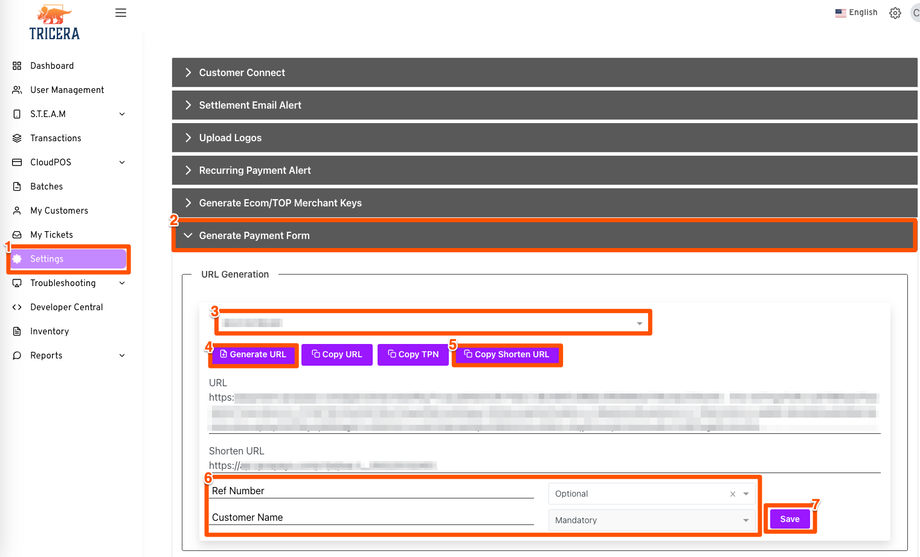
Task: Click the Customer Name input field
Action: pos(372,518)
